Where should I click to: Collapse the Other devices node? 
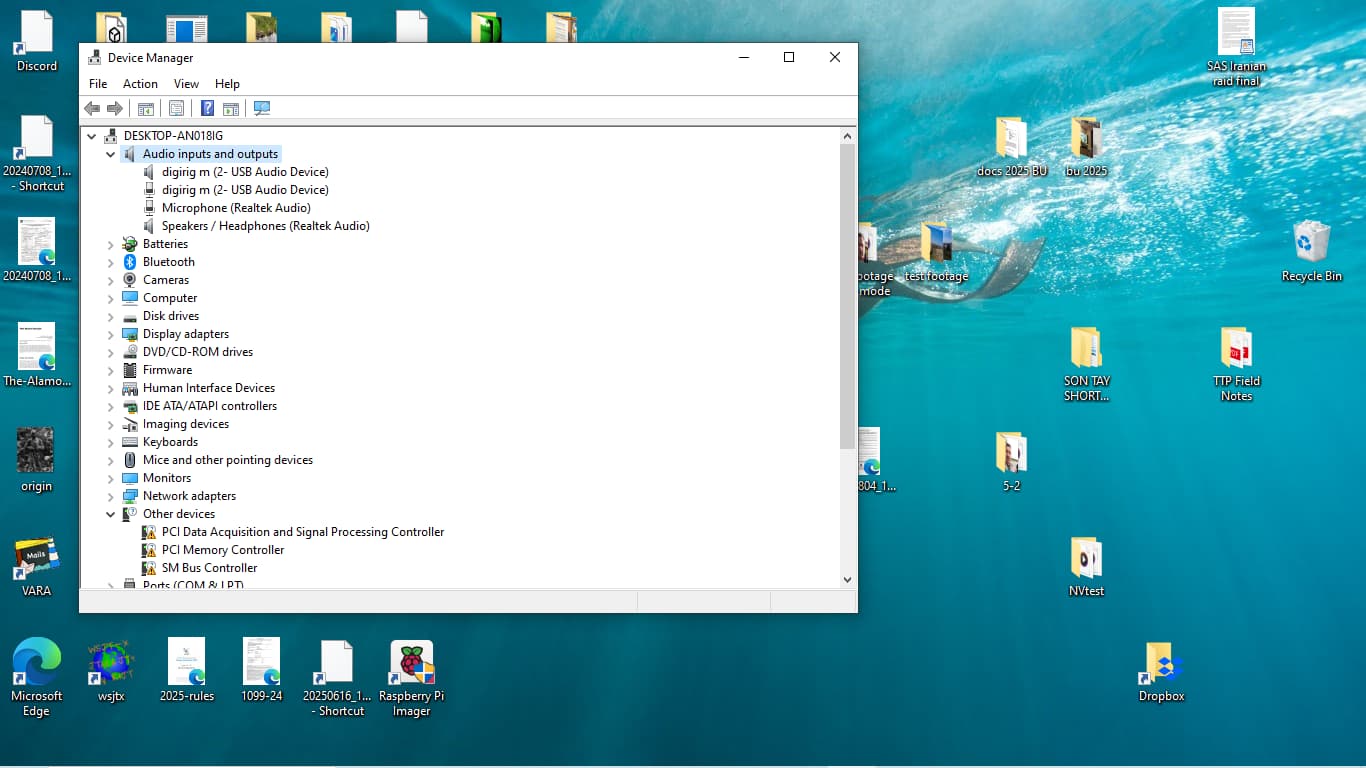point(111,515)
